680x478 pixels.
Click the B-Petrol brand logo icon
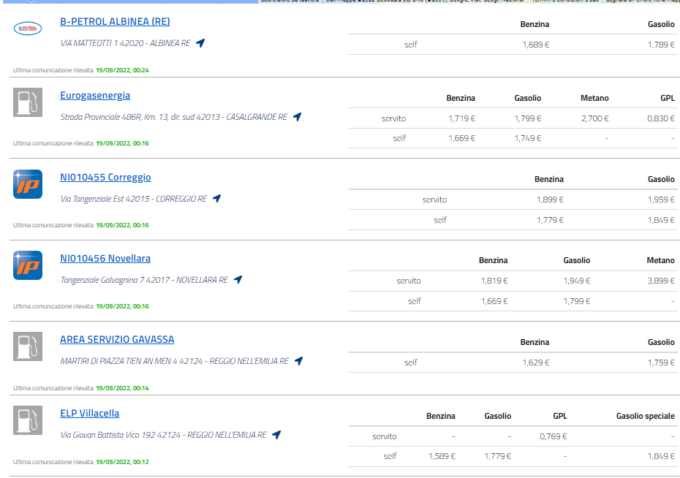tap(28, 29)
